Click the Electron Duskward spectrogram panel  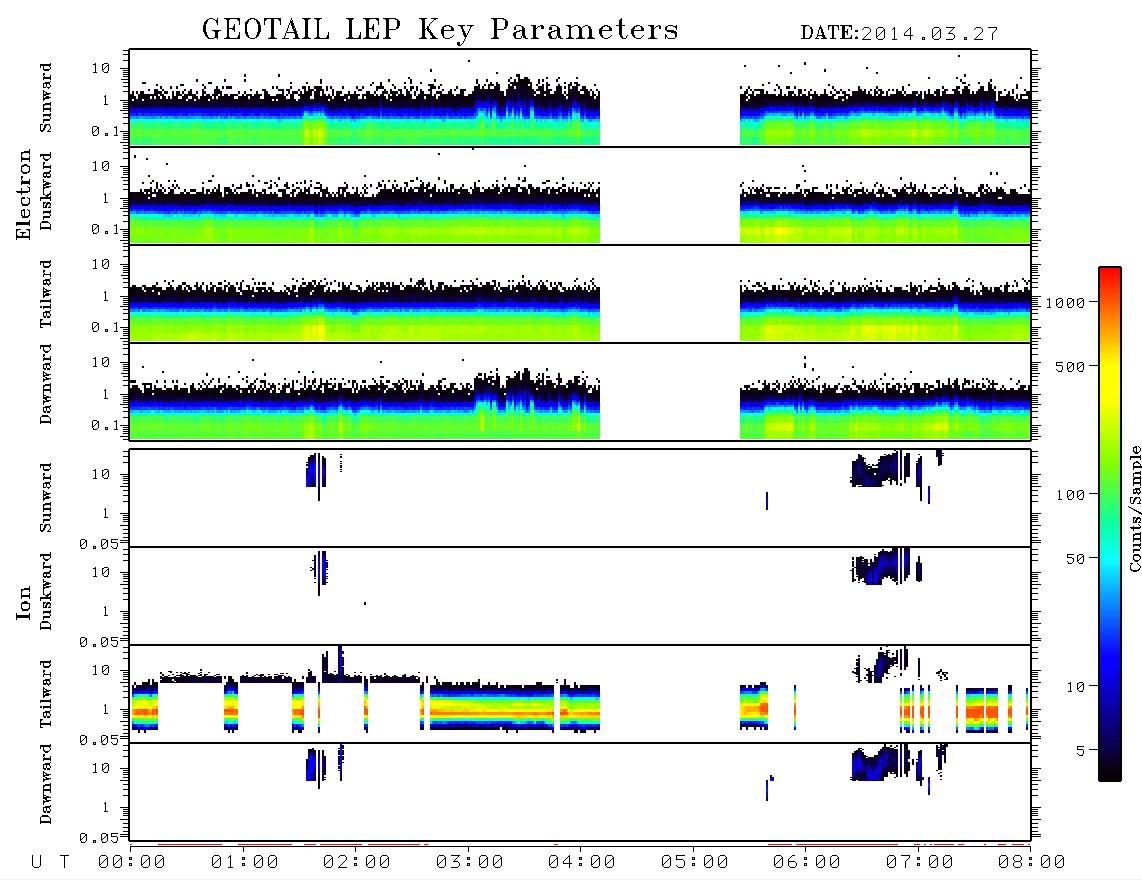[580, 195]
